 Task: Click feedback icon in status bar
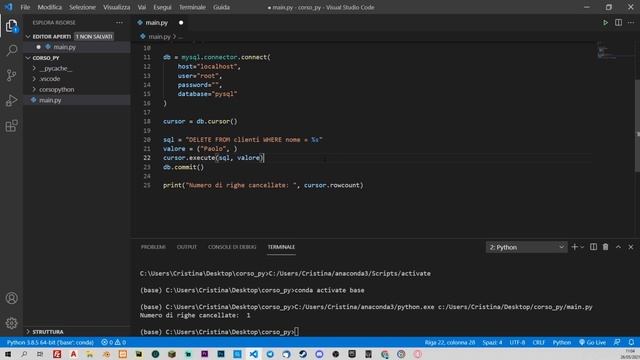[617, 342]
